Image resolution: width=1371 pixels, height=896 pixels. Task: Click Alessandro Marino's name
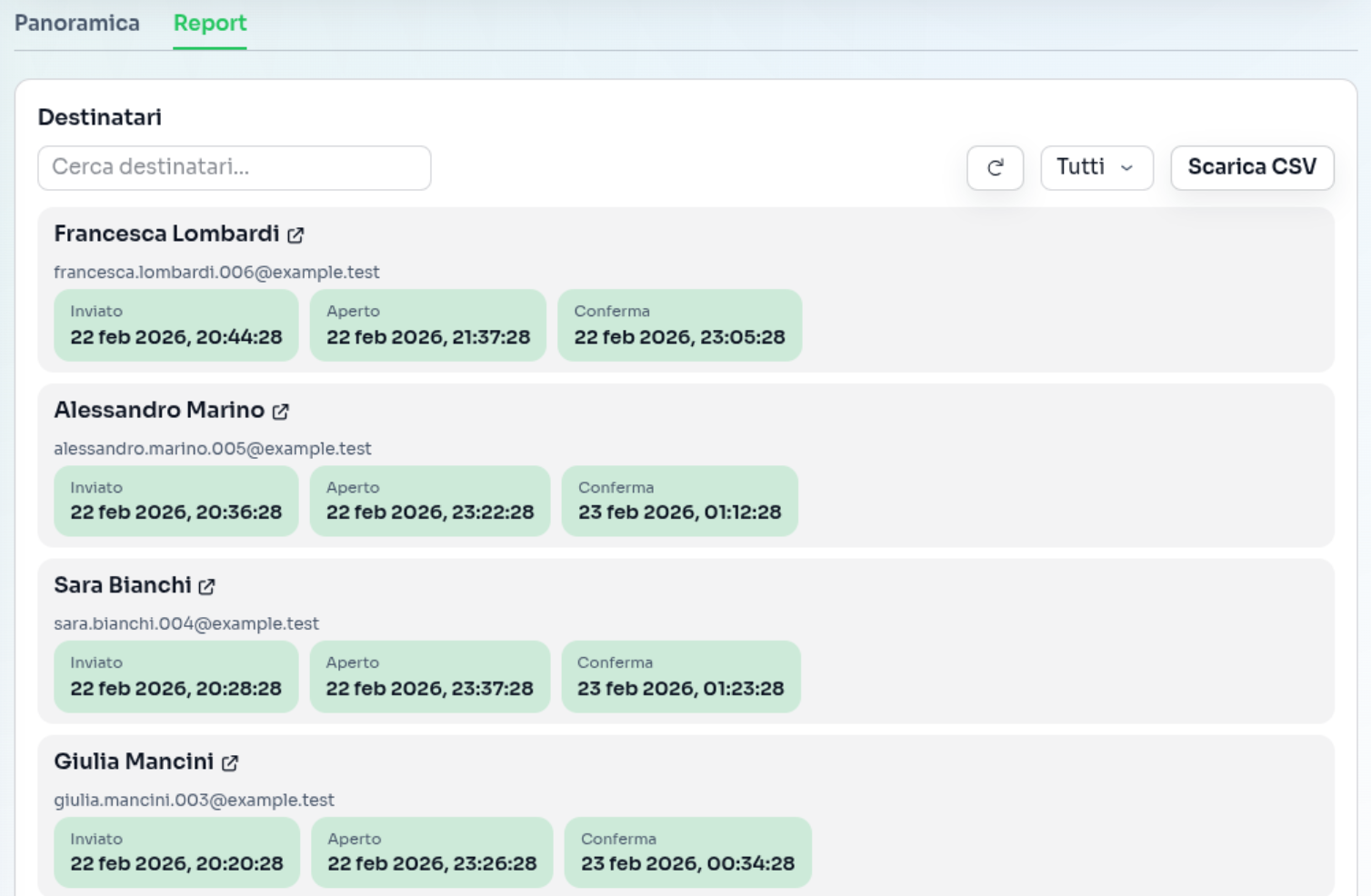pos(159,411)
